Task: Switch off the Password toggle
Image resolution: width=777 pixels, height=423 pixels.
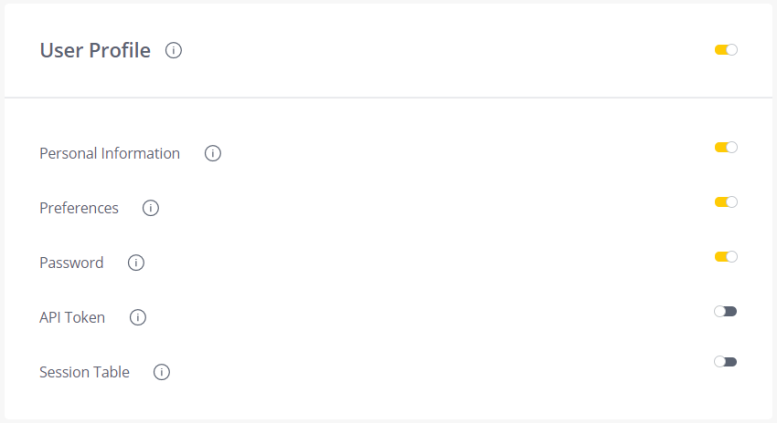Action: pos(726,257)
